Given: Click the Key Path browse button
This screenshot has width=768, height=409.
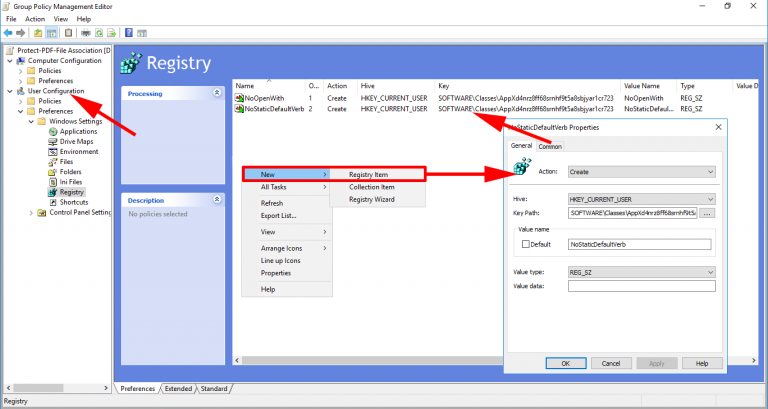Looking at the screenshot, I should [x=707, y=213].
